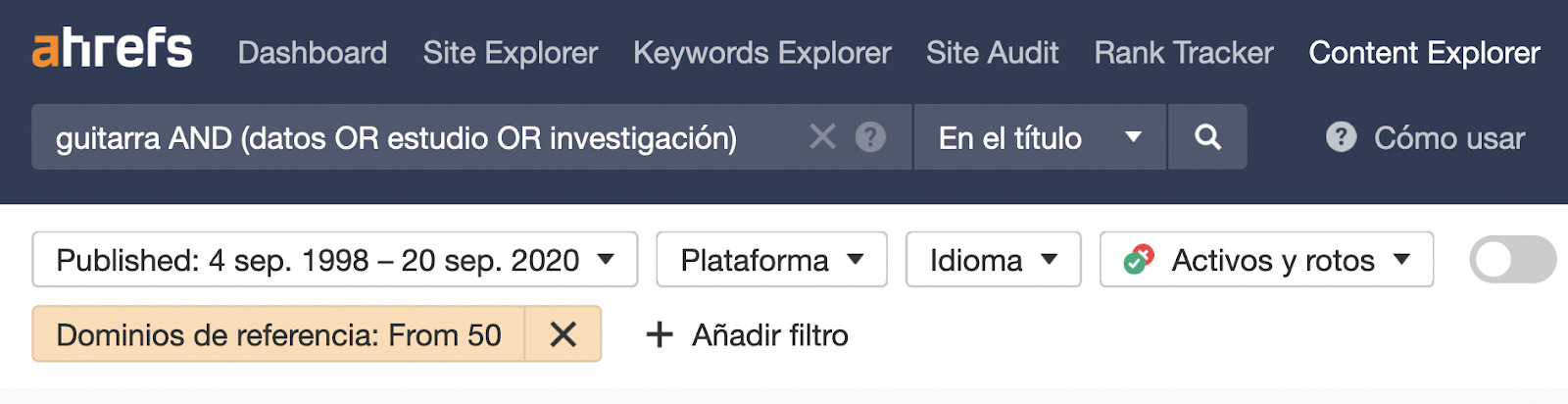Click the live and broken link status icon
Screen dimensions: 1568x404
pos(1139,260)
